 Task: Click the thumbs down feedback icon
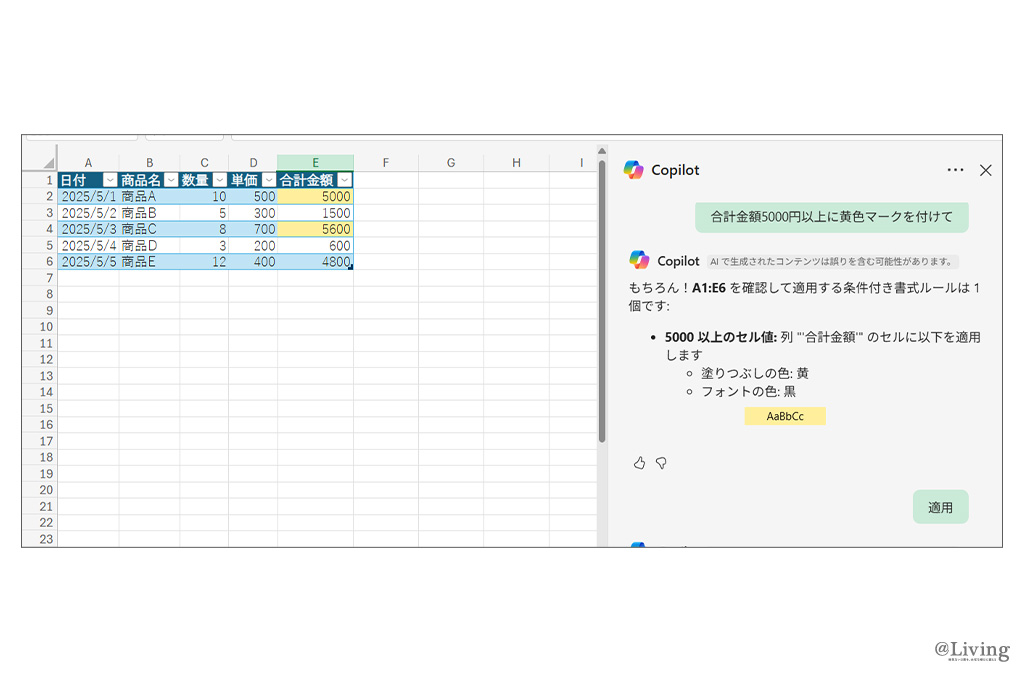point(661,463)
